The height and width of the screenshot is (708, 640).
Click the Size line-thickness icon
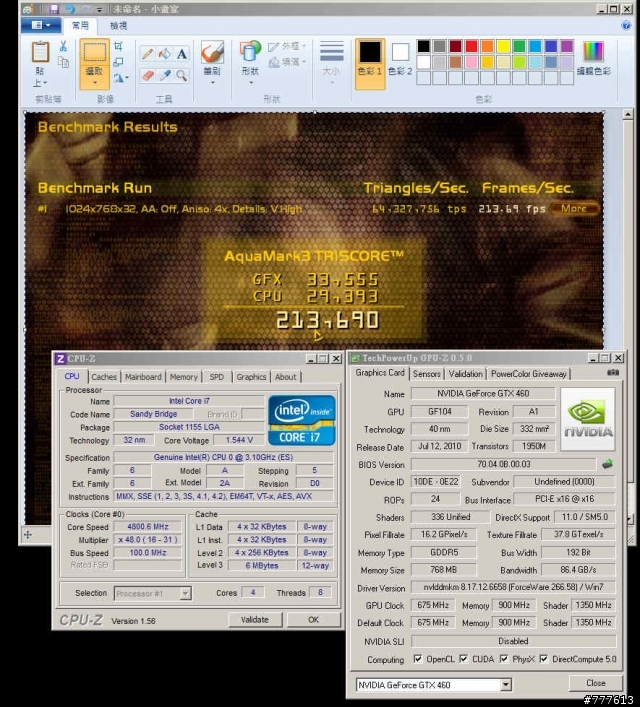point(332,51)
